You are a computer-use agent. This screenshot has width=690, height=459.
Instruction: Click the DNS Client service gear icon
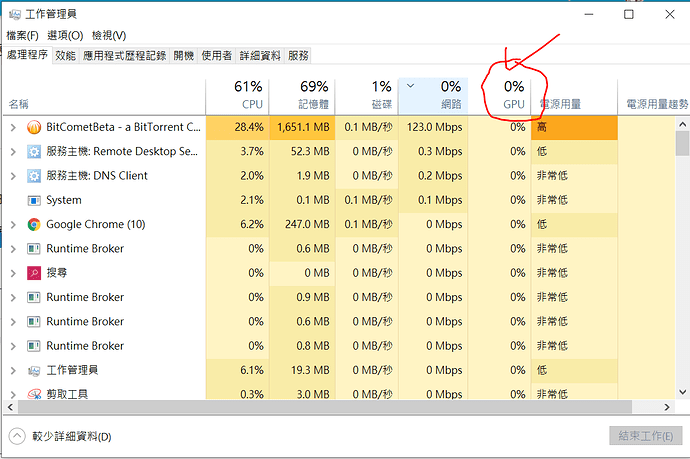click(33, 176)
